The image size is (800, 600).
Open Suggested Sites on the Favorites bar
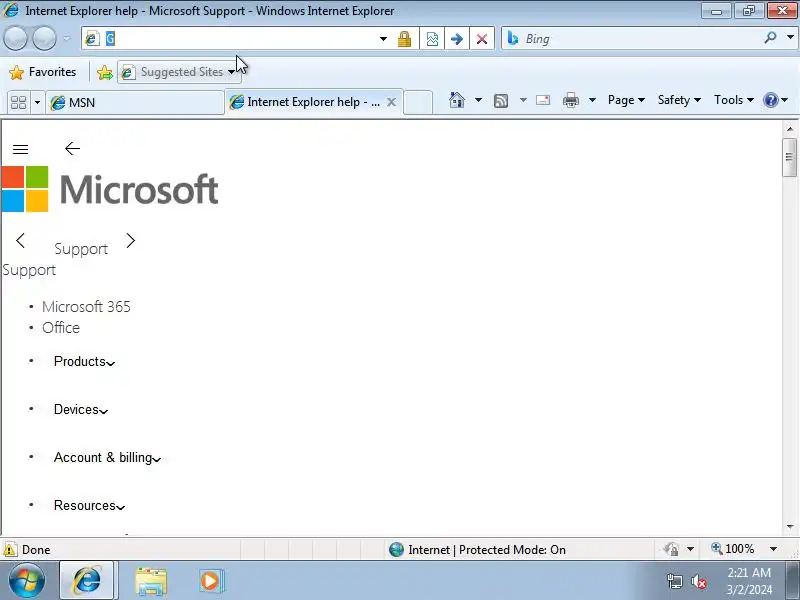pos(179,72)
